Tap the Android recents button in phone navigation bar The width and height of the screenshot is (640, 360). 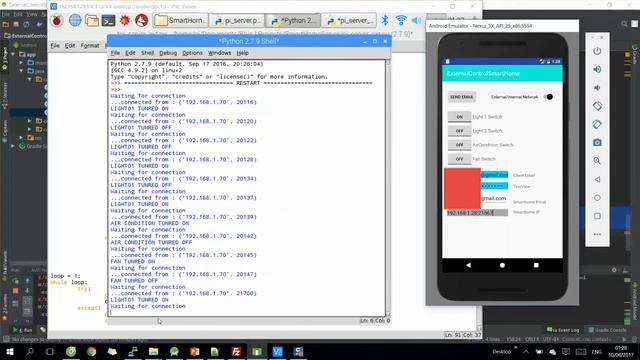536,265
